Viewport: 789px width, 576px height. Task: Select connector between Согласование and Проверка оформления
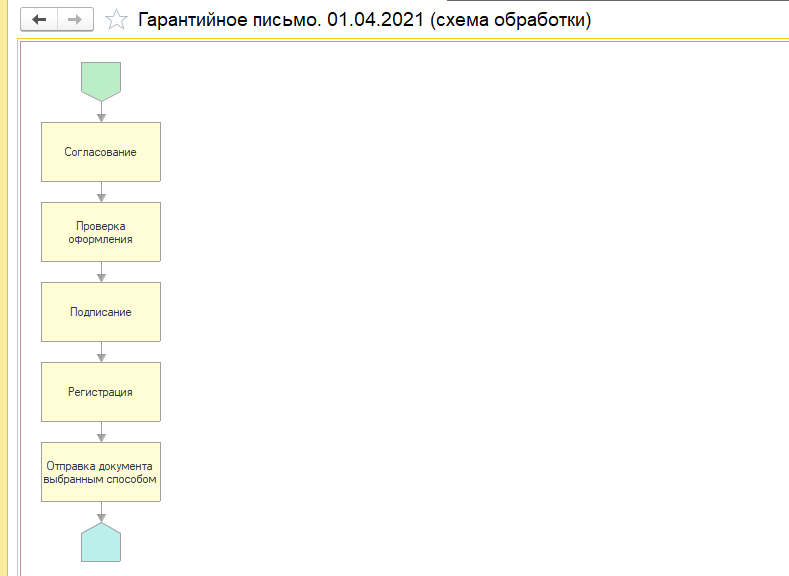pos(100,192)
